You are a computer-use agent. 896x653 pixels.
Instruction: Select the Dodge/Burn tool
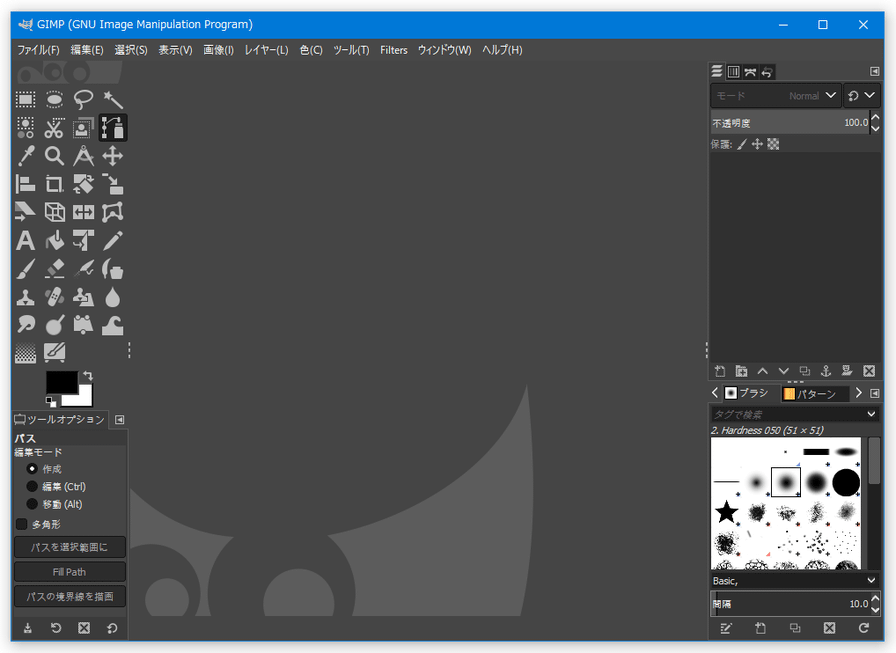[x=54, y=325]
